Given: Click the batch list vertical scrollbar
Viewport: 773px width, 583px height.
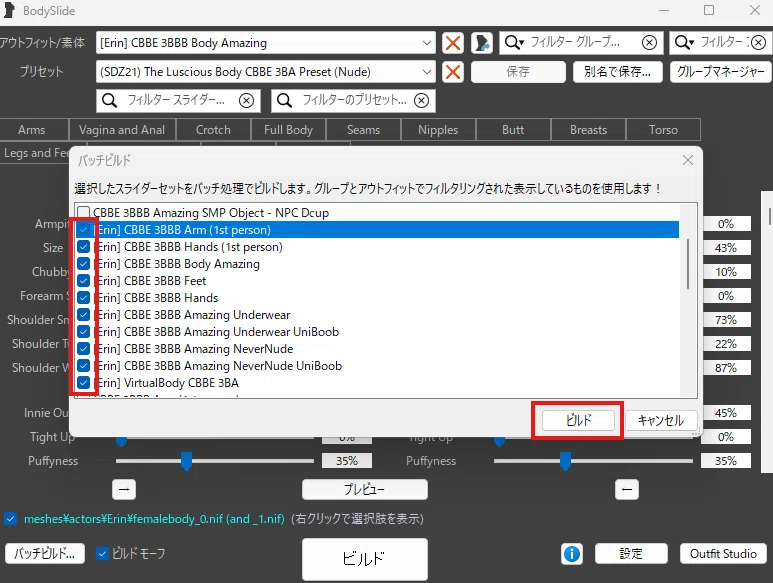Looking at the screenshot, I should coord(688,264).
